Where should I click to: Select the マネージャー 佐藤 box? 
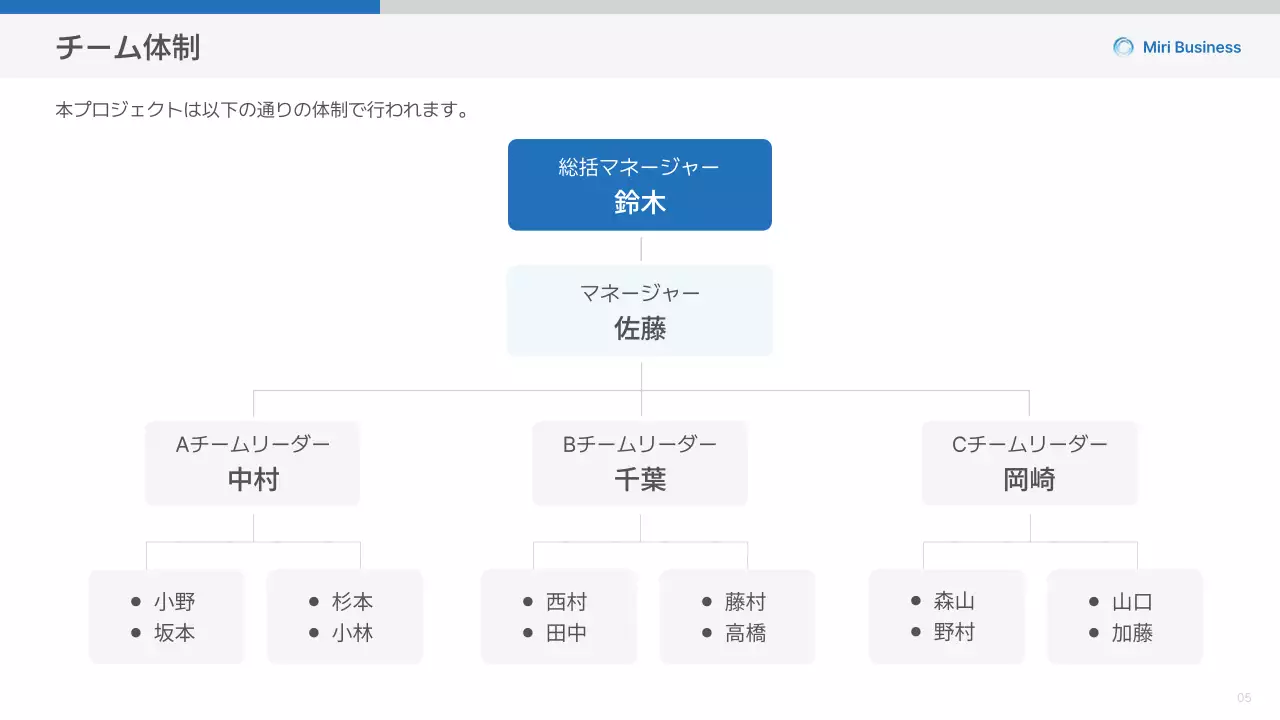639,310
